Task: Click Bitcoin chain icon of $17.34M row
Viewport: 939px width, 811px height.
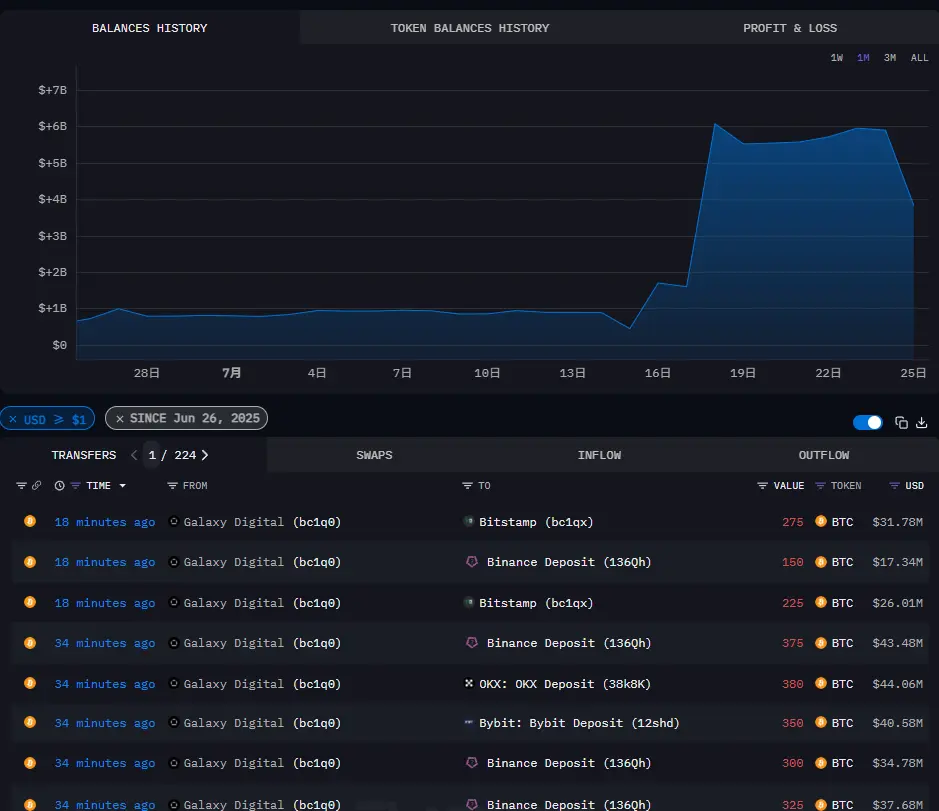Action: click(29, 562)
